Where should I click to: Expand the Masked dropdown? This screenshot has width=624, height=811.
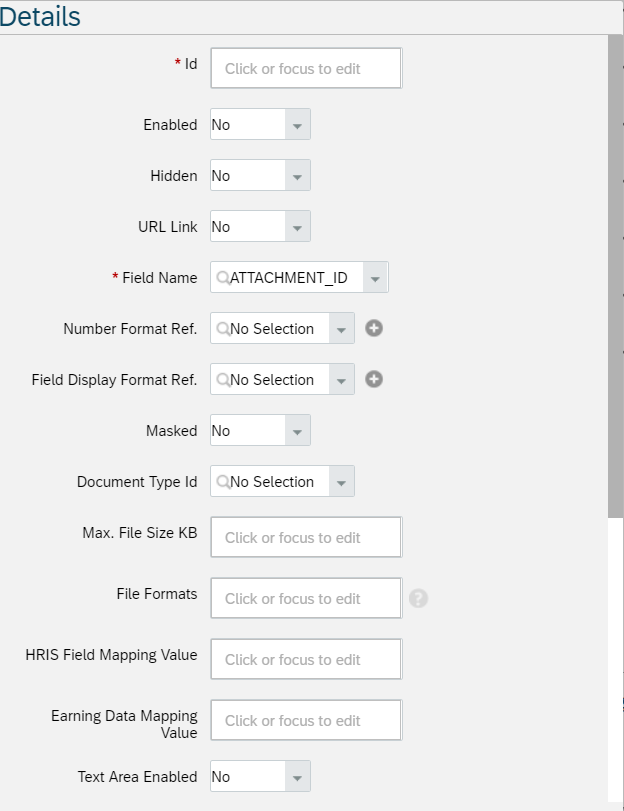pyautogui.click(x=298, y=430)
